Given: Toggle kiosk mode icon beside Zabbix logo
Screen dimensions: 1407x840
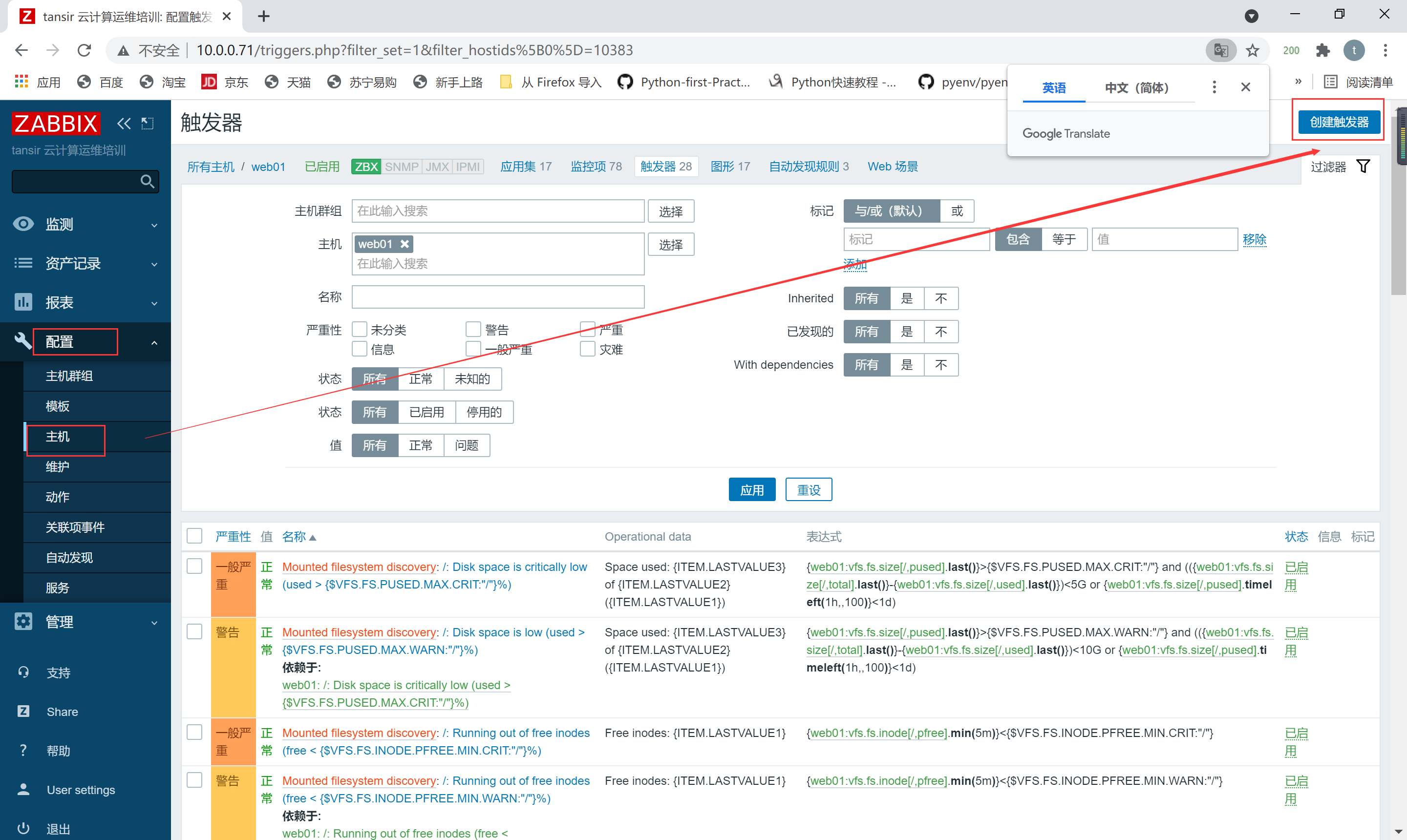Looking at the screenshot, I should pos(147,123).
